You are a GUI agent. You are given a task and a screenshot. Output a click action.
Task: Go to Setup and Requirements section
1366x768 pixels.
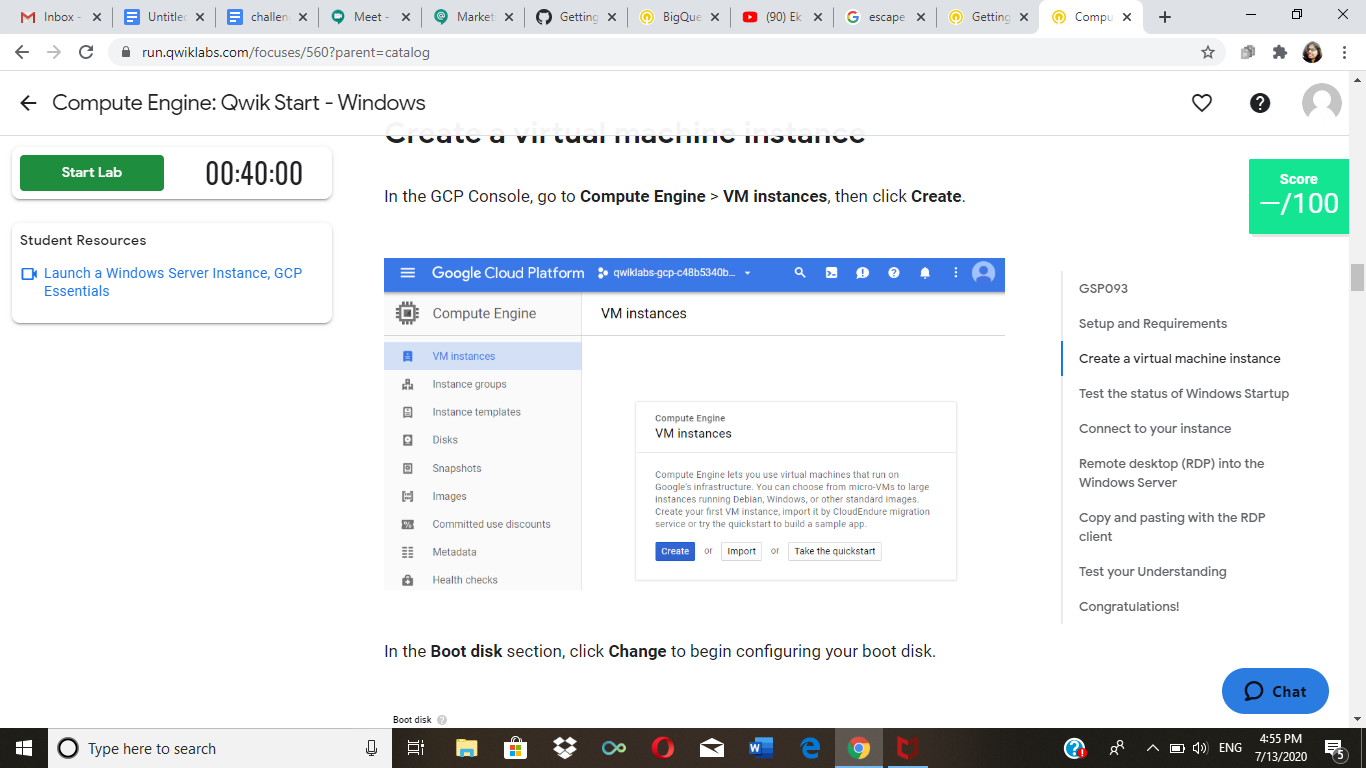[x=1153, y=324]
